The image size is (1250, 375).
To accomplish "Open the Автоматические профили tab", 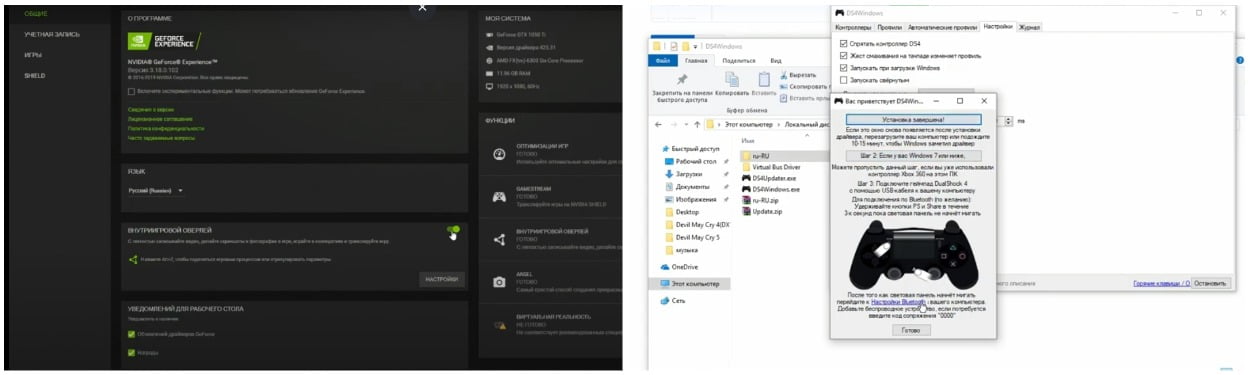I will coord(942,27).
